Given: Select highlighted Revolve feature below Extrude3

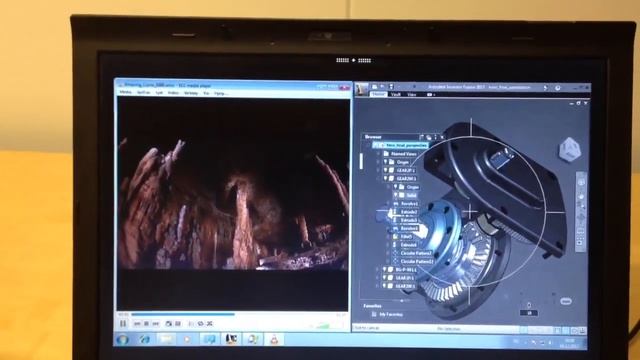Looking at the screenshot, I should (x=409, y=228).
